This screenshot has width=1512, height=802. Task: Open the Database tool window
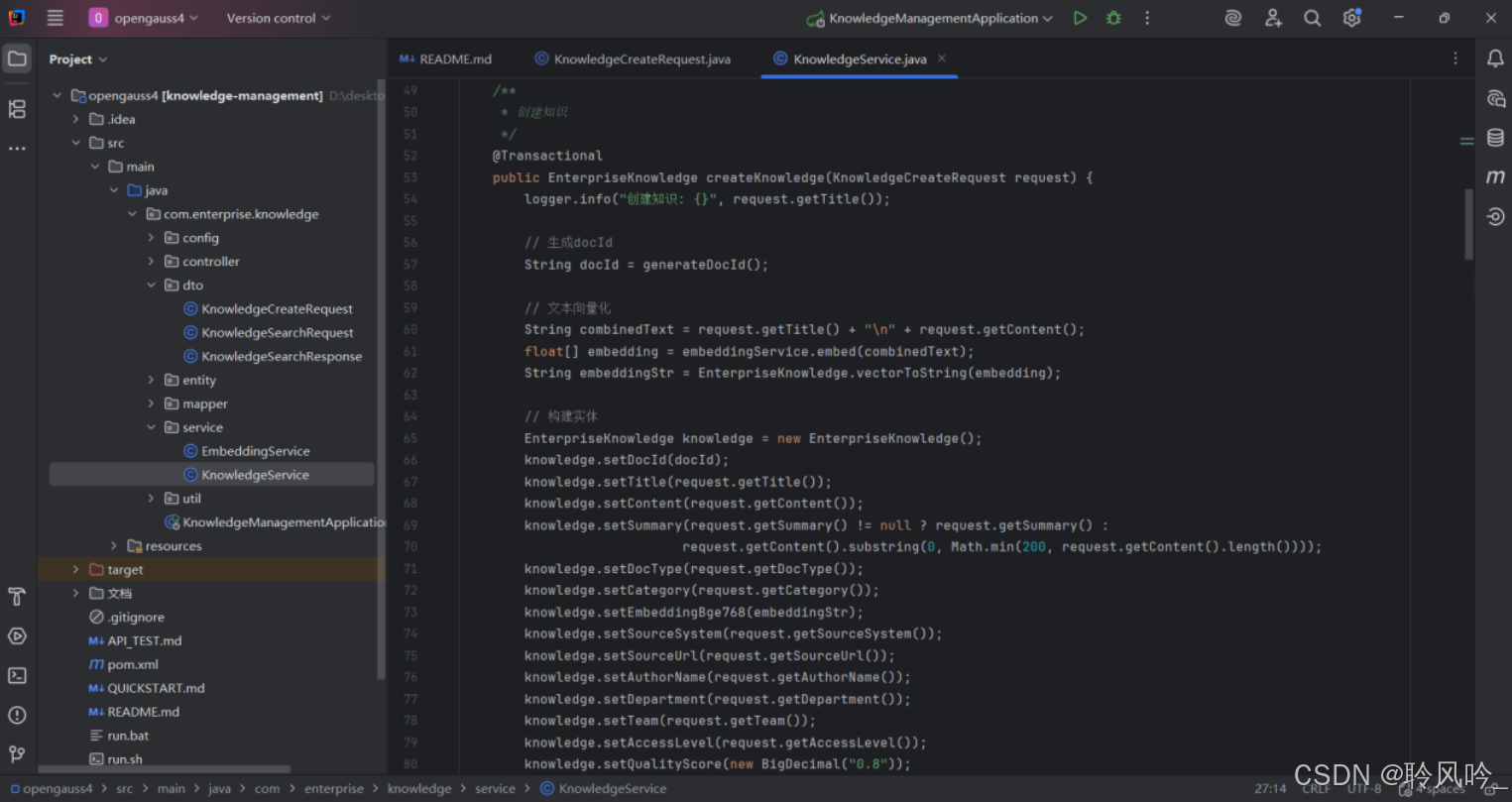[x=1495, y=138]
